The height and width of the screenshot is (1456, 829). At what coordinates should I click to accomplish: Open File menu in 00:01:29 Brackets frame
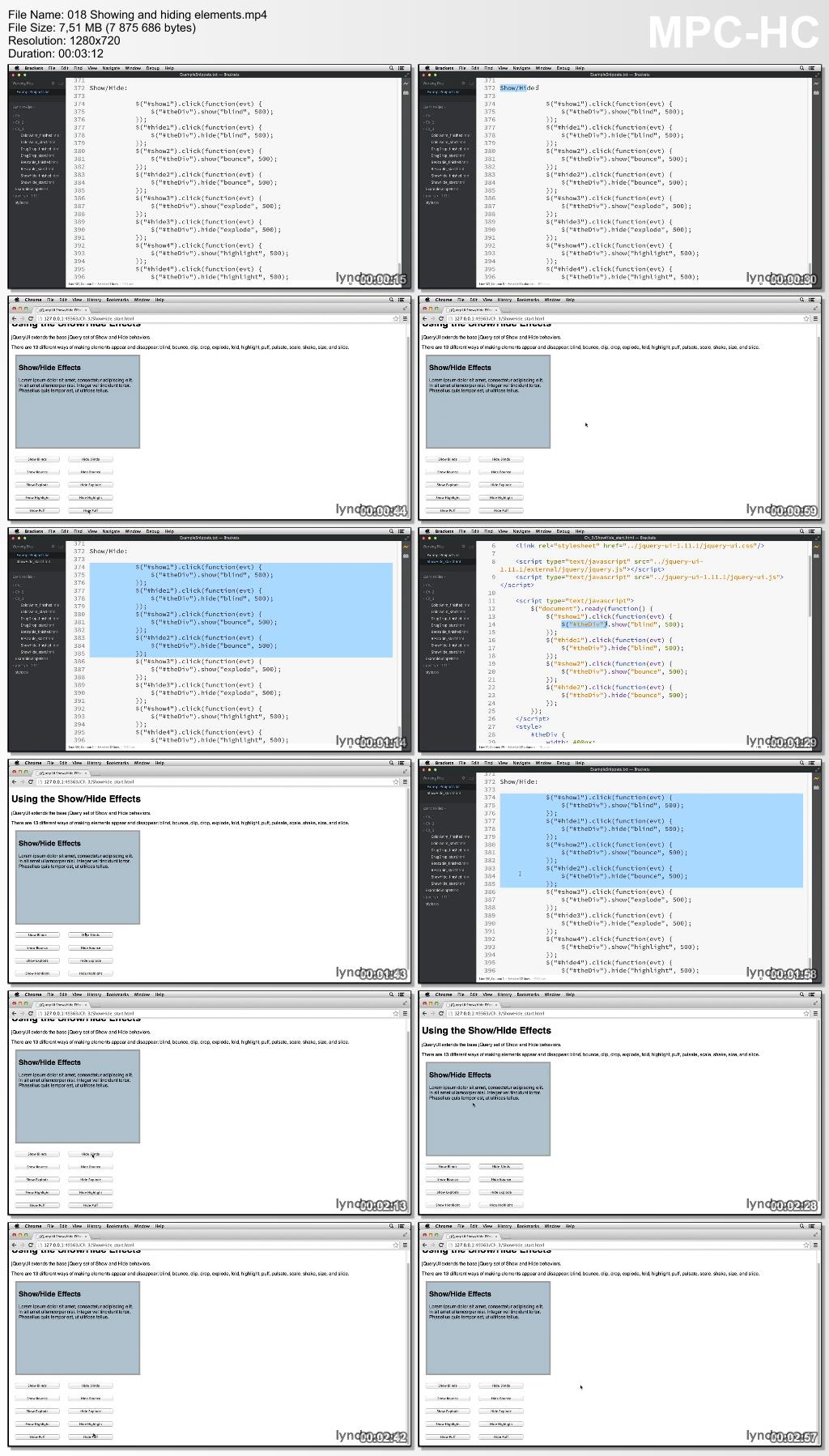click(x=461, y=531)
